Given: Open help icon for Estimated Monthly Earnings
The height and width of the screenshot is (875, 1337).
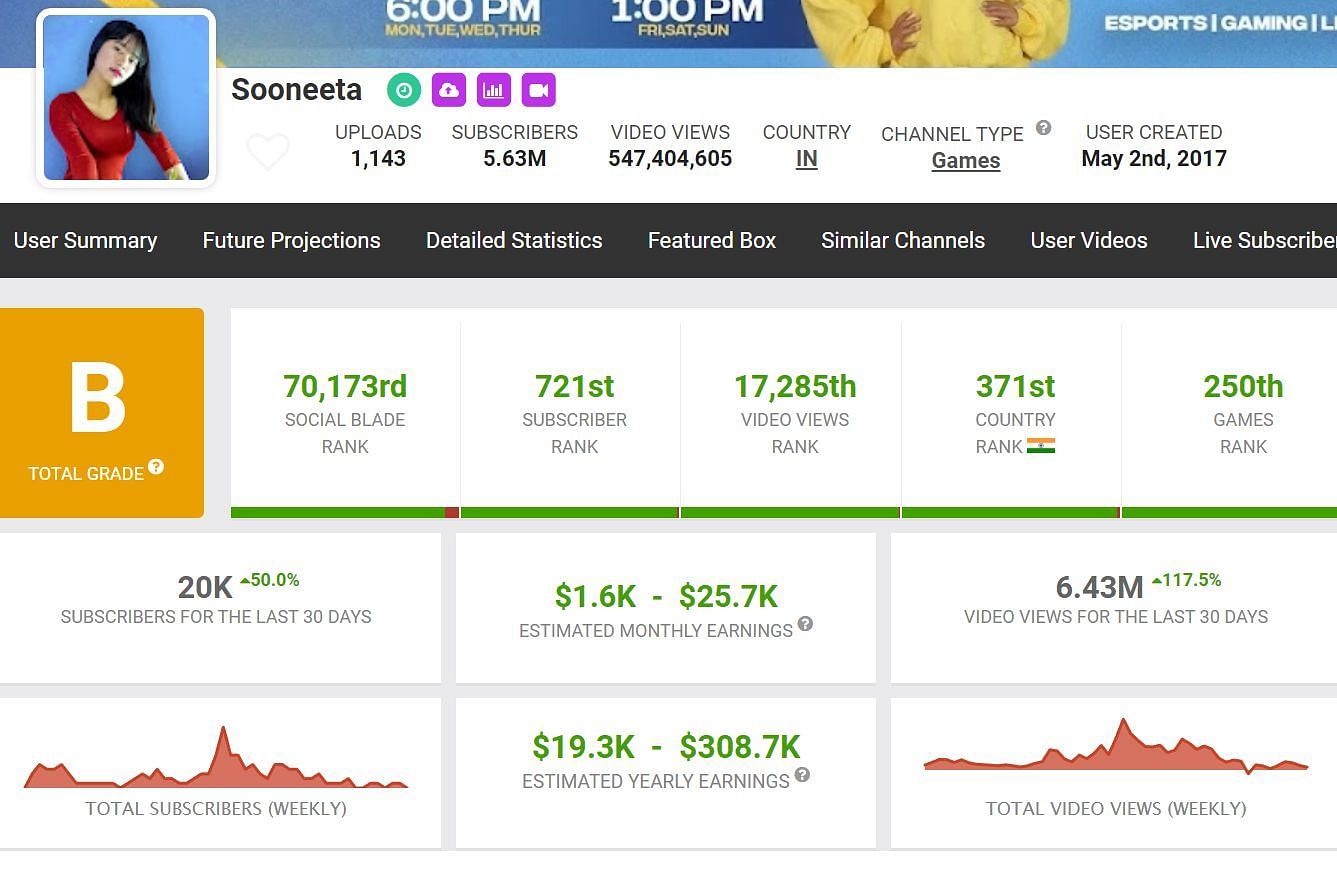Looking at the screenshot, I should pos(805,624).
